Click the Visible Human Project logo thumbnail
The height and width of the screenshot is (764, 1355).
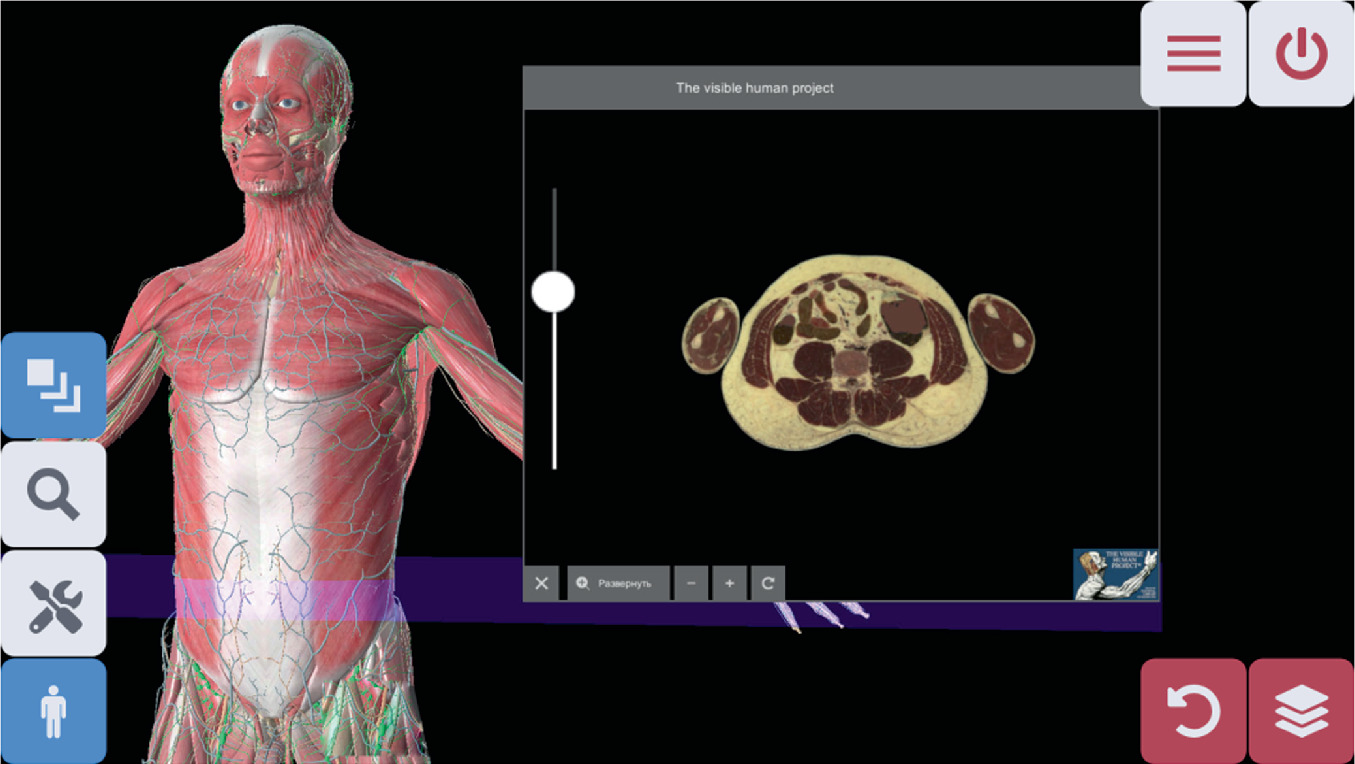pos(1116,574)
